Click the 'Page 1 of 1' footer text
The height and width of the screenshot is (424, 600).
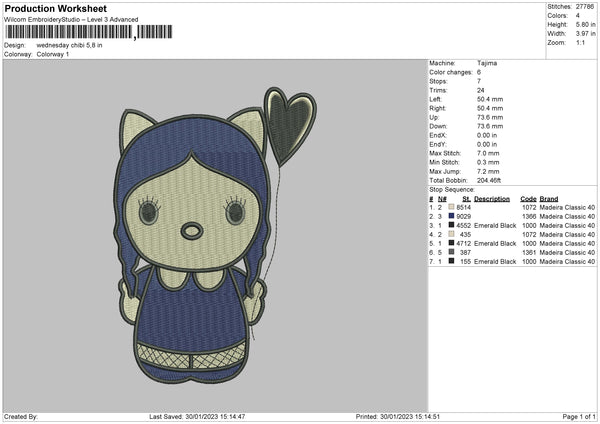coord(579,417)
